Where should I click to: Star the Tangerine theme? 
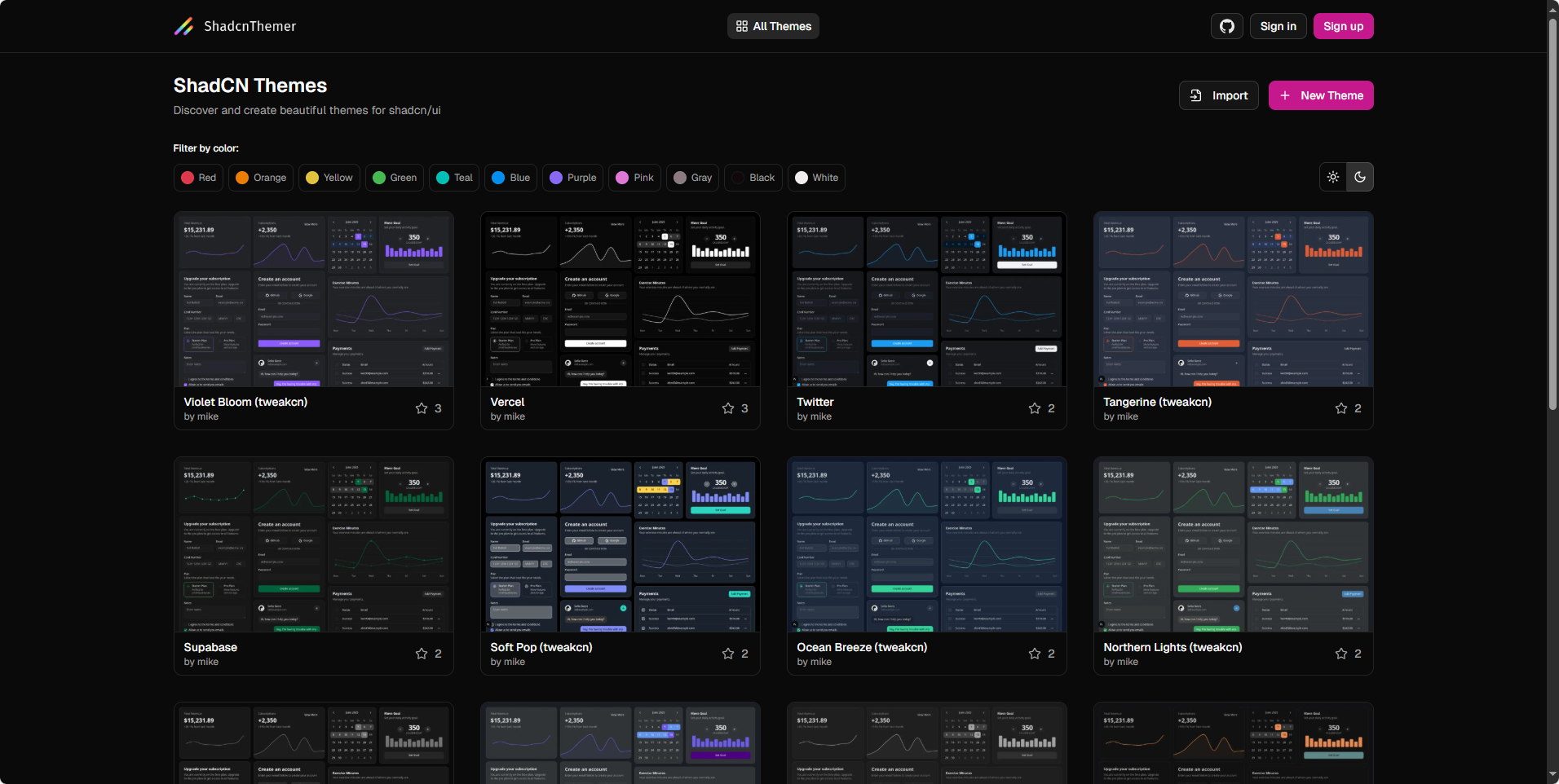[1341, 408]
